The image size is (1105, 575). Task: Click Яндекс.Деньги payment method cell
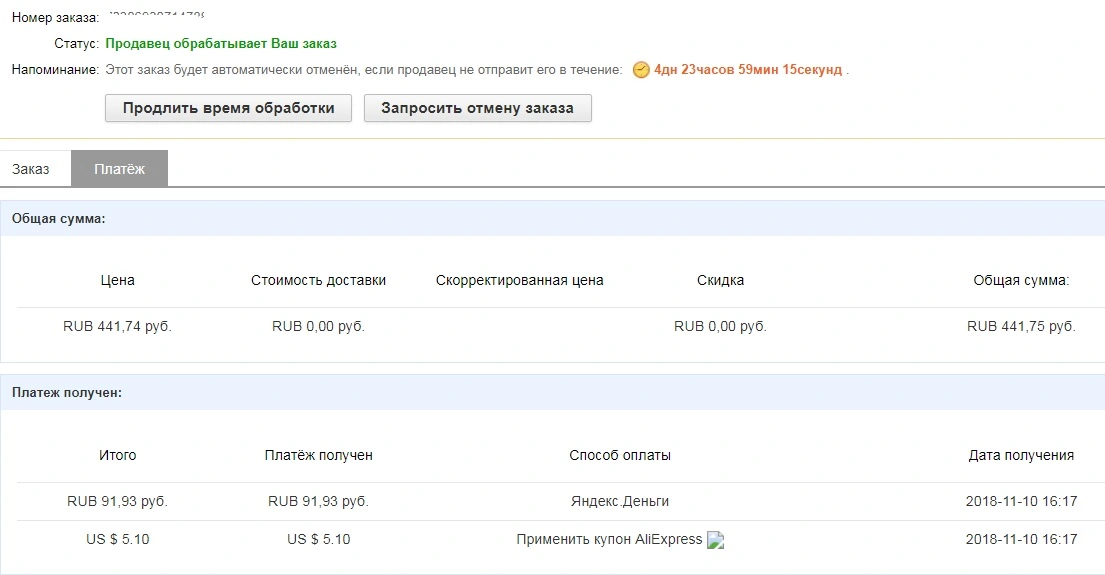point(620,502)
